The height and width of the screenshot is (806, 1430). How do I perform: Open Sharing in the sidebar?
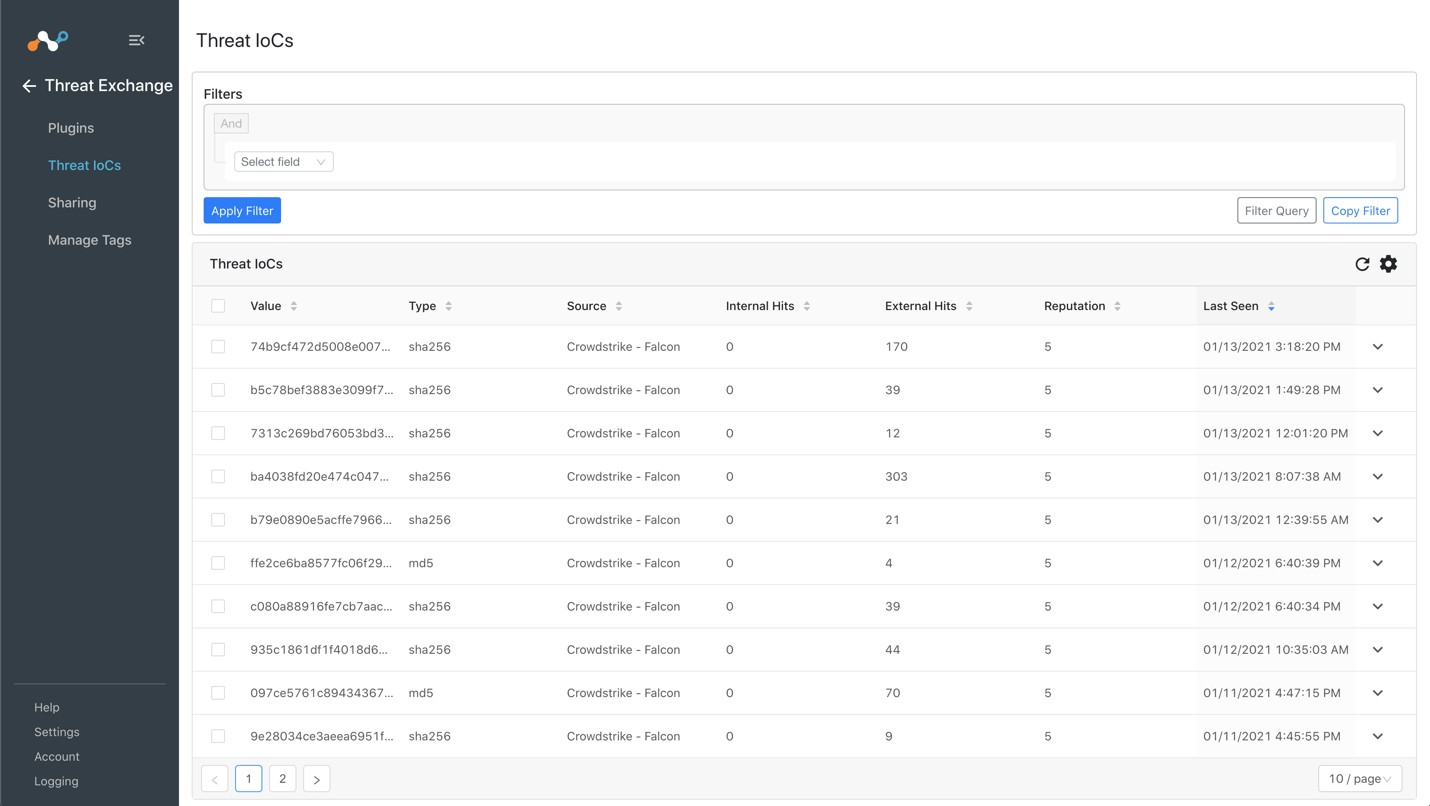click(72, 203)
